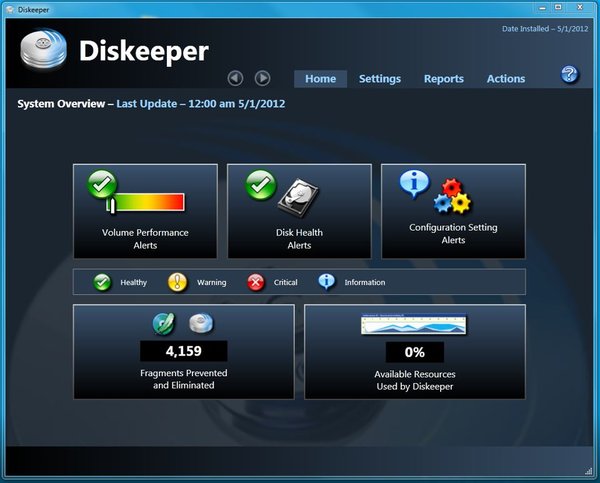Click the forward navigation arrow

262,78
